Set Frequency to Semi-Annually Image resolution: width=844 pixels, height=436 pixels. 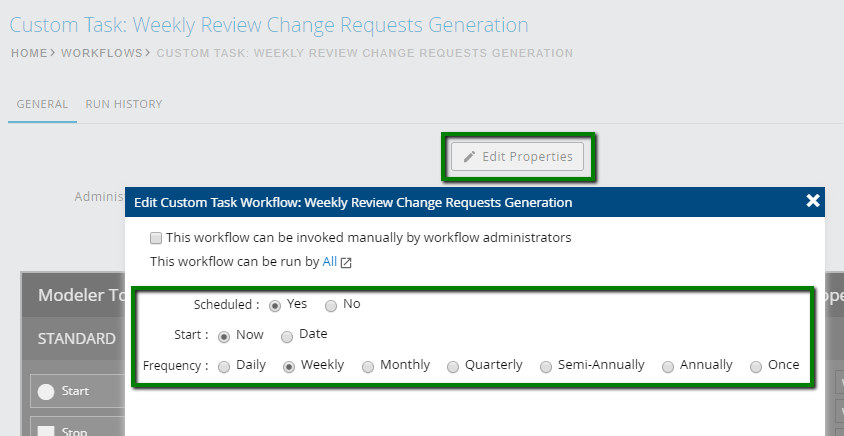(546, 367)
